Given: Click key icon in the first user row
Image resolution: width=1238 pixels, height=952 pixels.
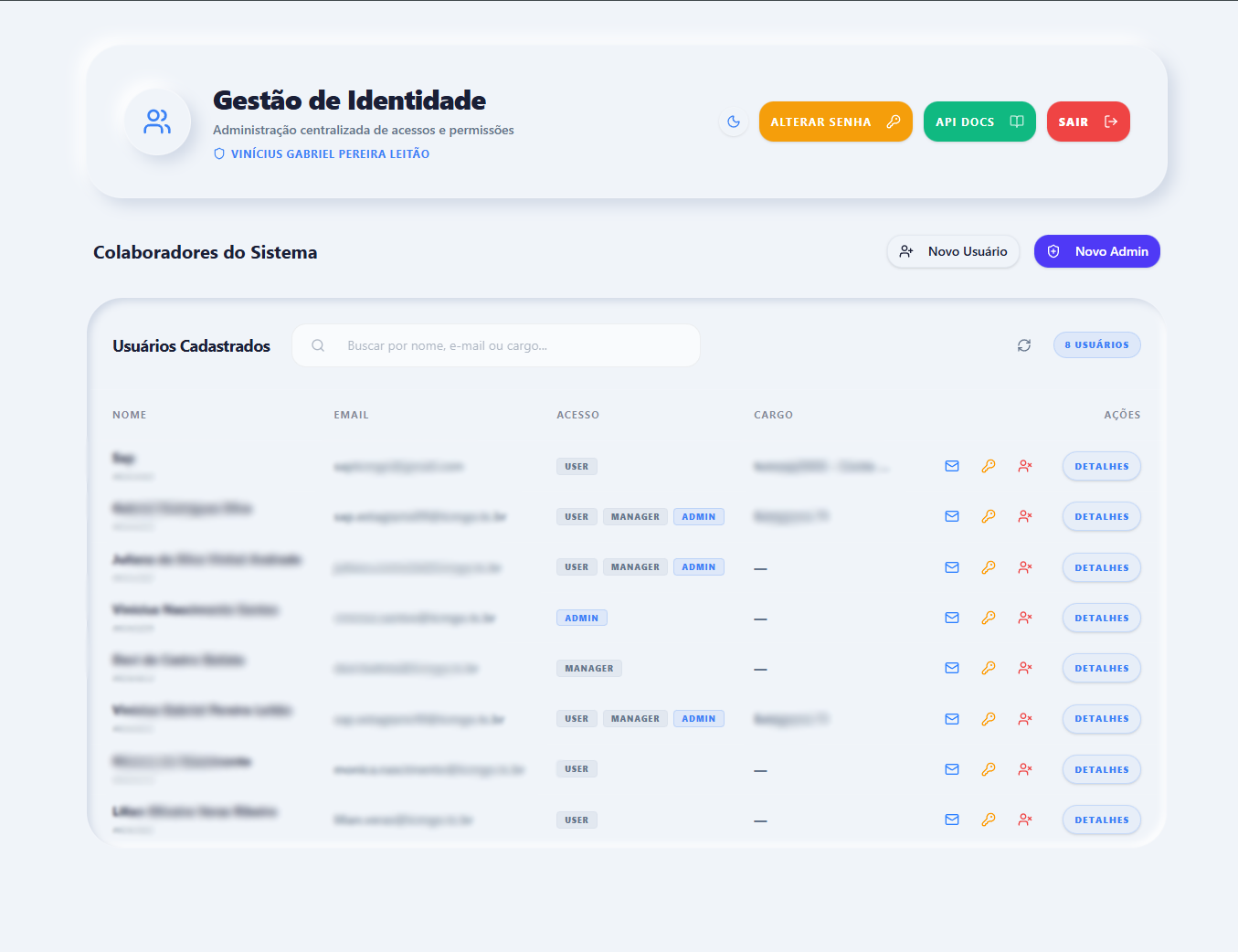Looking at the screenshot, I should (989, 466).
